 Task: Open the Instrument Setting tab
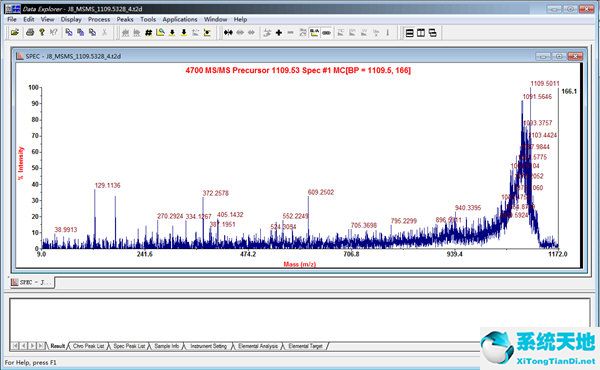tap(209, 346)
